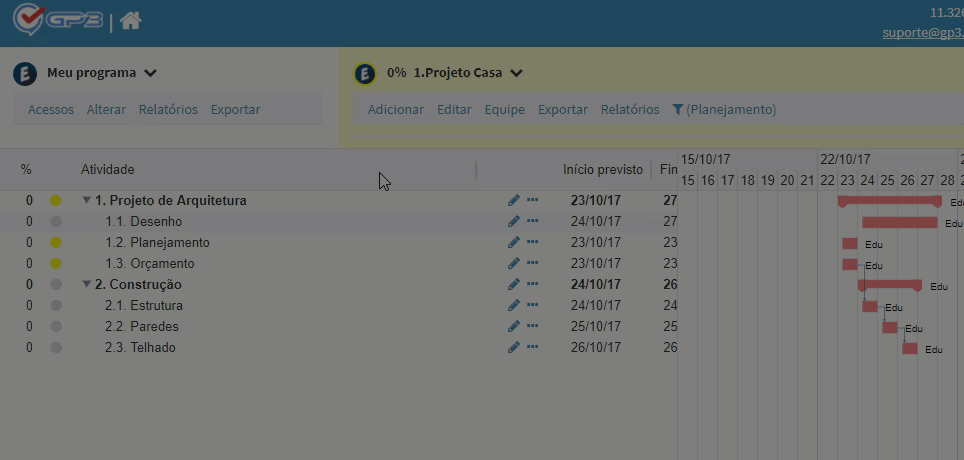Open the Planejamento filter

[724, 109]
